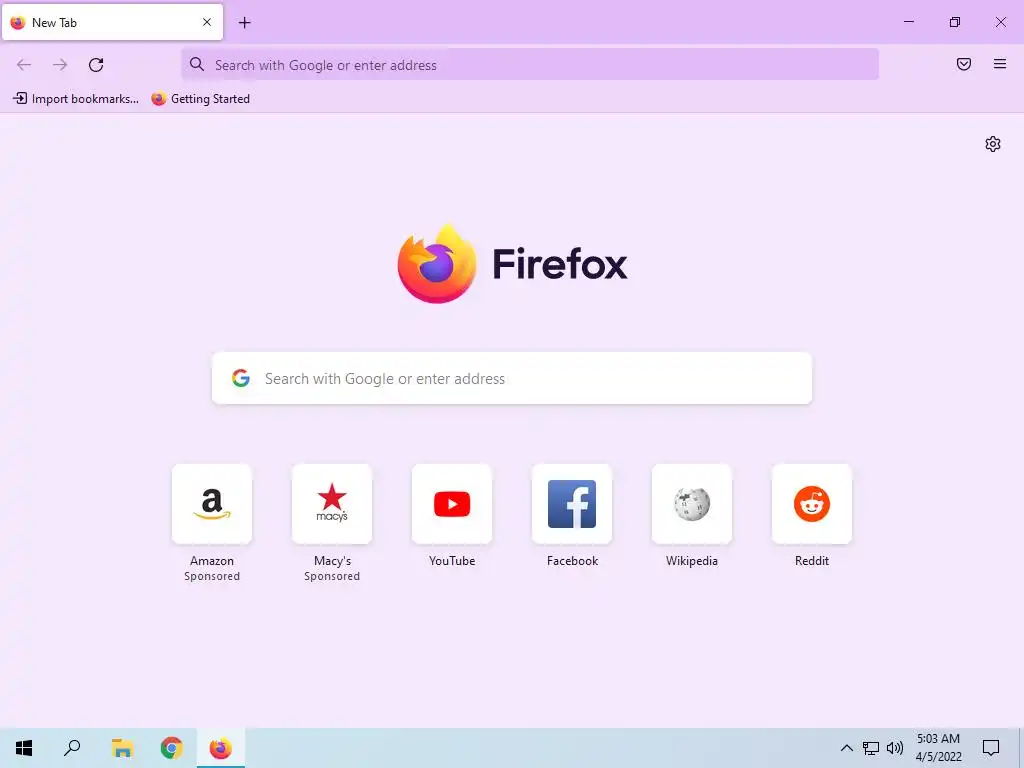This screenshot has height=768, width=1024.
Task: Click the Amazon label text
Action: [212, 560]
